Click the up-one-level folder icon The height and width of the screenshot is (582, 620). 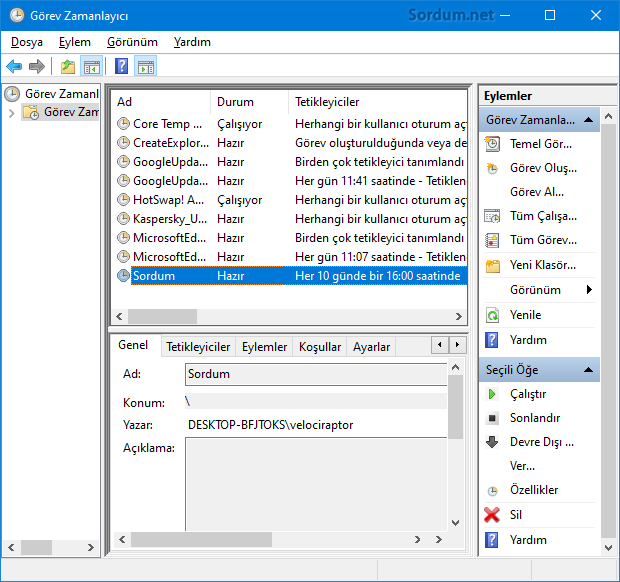point(68,66)
